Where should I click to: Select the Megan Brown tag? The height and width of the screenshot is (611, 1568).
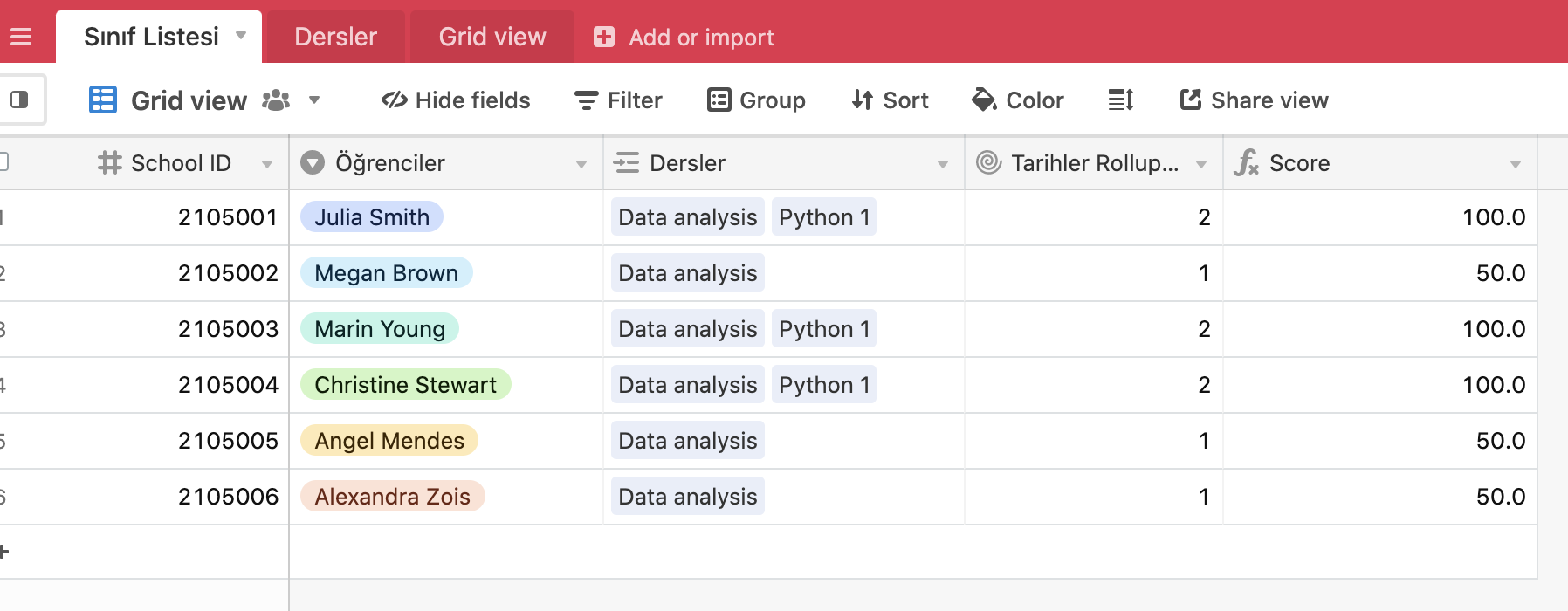tap(386, 272)
